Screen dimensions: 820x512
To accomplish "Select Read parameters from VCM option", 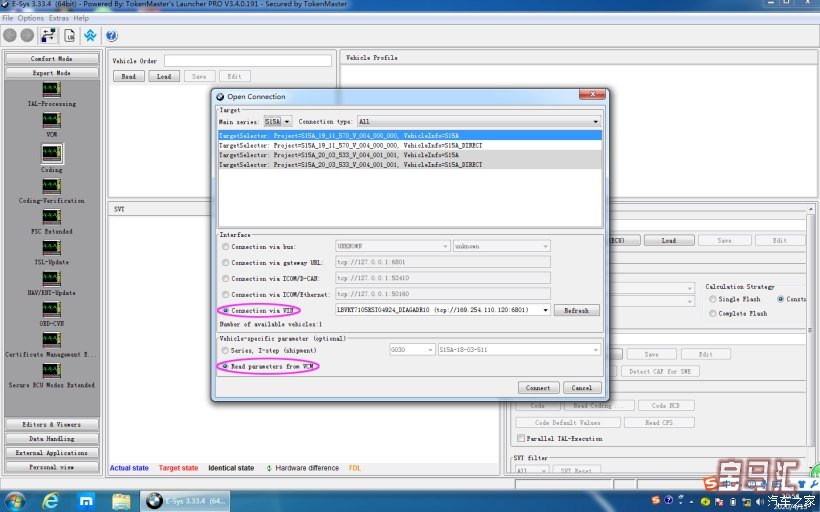I will 225,367.
